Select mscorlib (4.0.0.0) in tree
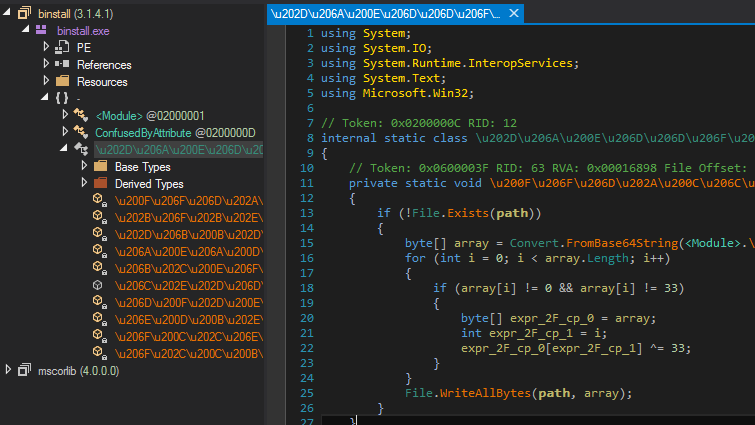This screenshot has height=425, width=755. 78,371
